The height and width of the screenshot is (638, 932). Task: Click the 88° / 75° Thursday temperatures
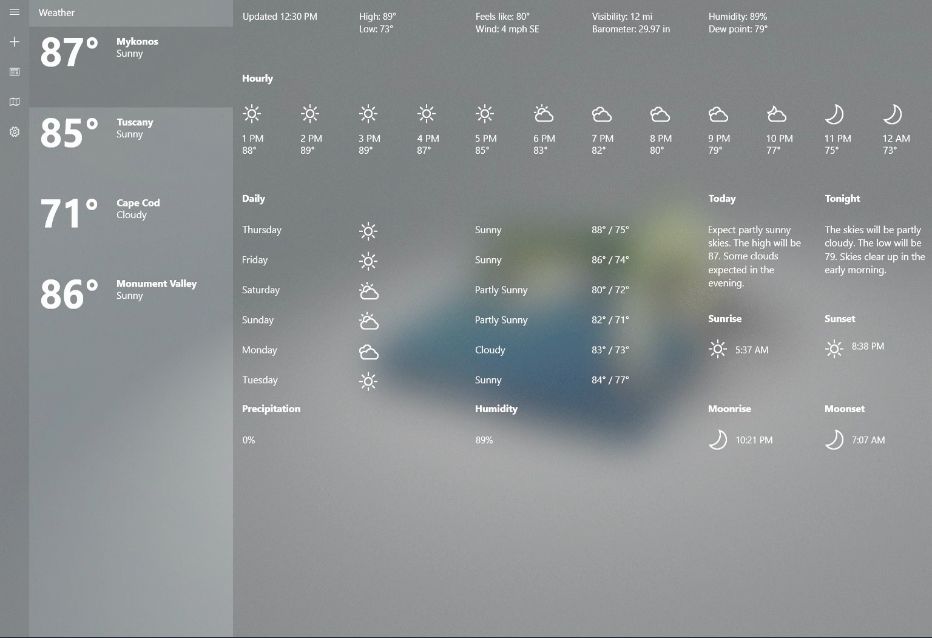coord(610,230)
